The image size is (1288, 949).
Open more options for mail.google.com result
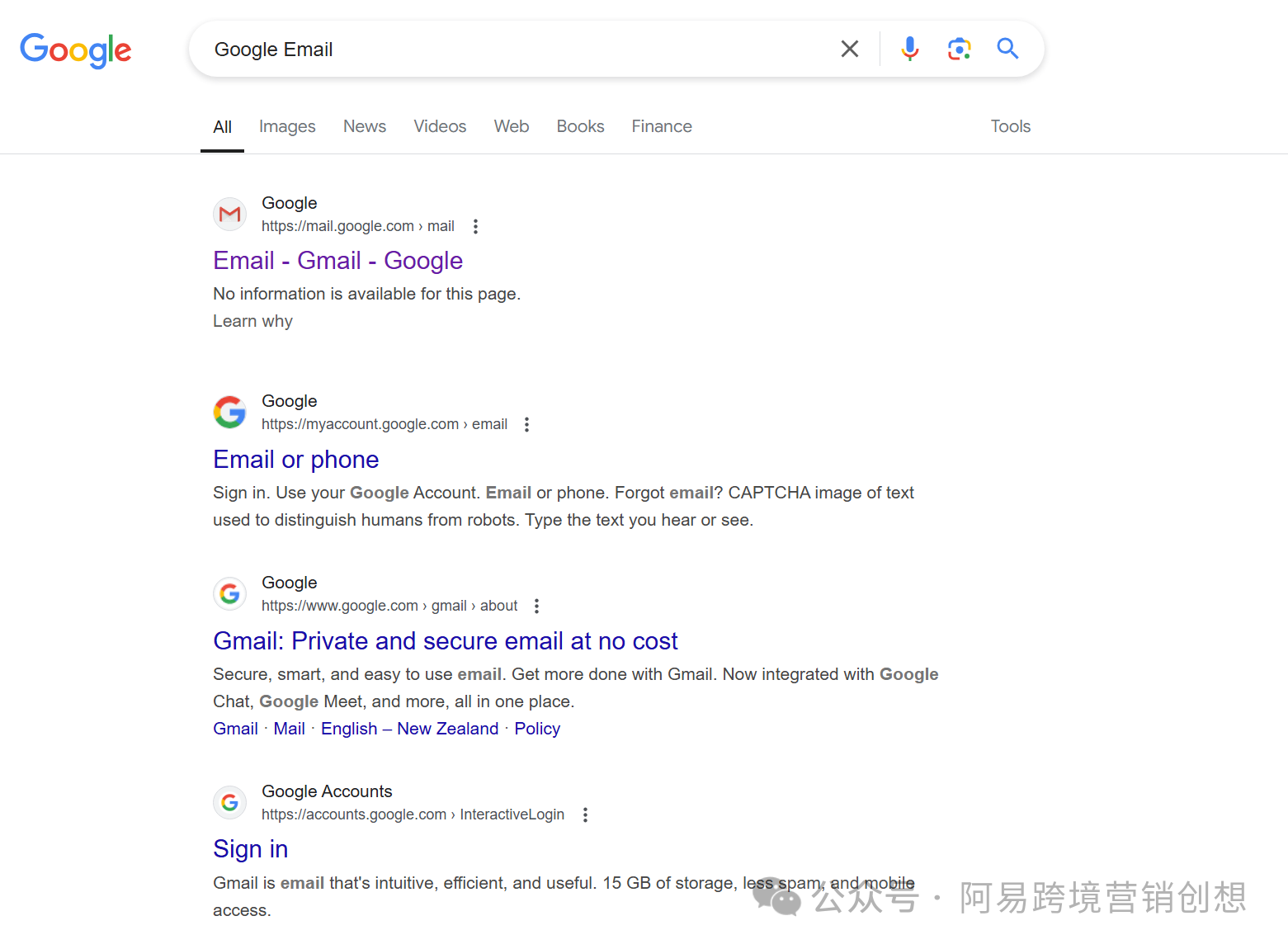(x=475, y=226)
